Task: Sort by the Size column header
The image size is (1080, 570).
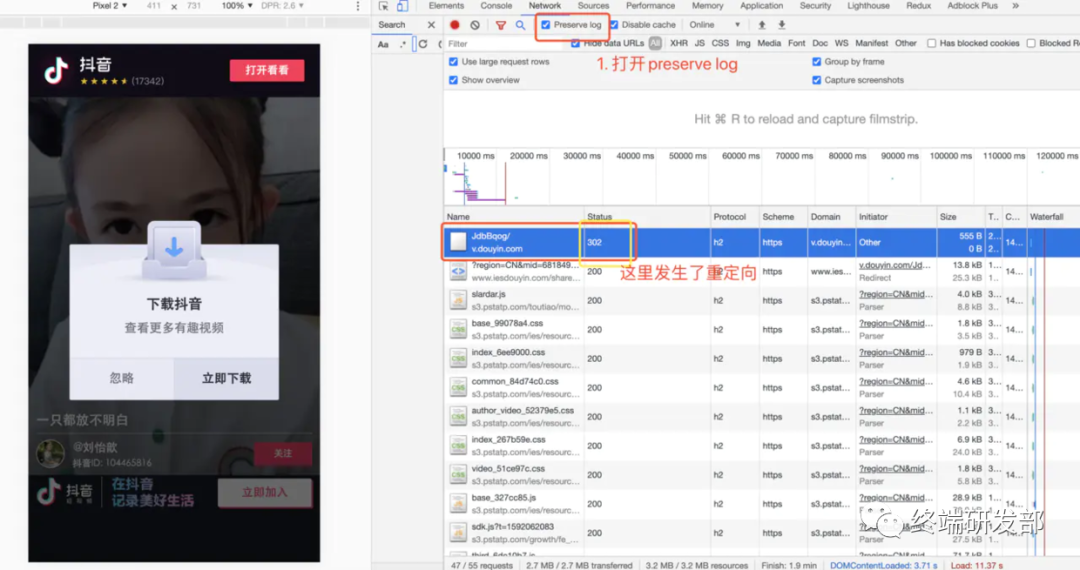Action: pyautogui.click(x=961, y=216)
